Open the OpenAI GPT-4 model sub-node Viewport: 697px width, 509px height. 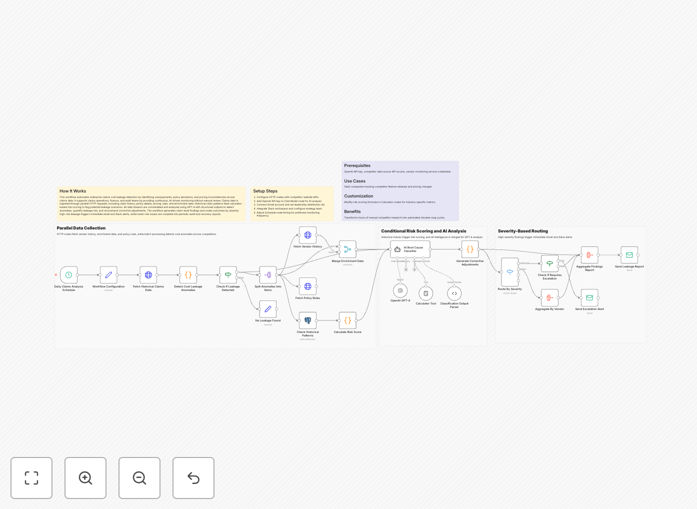400,291
